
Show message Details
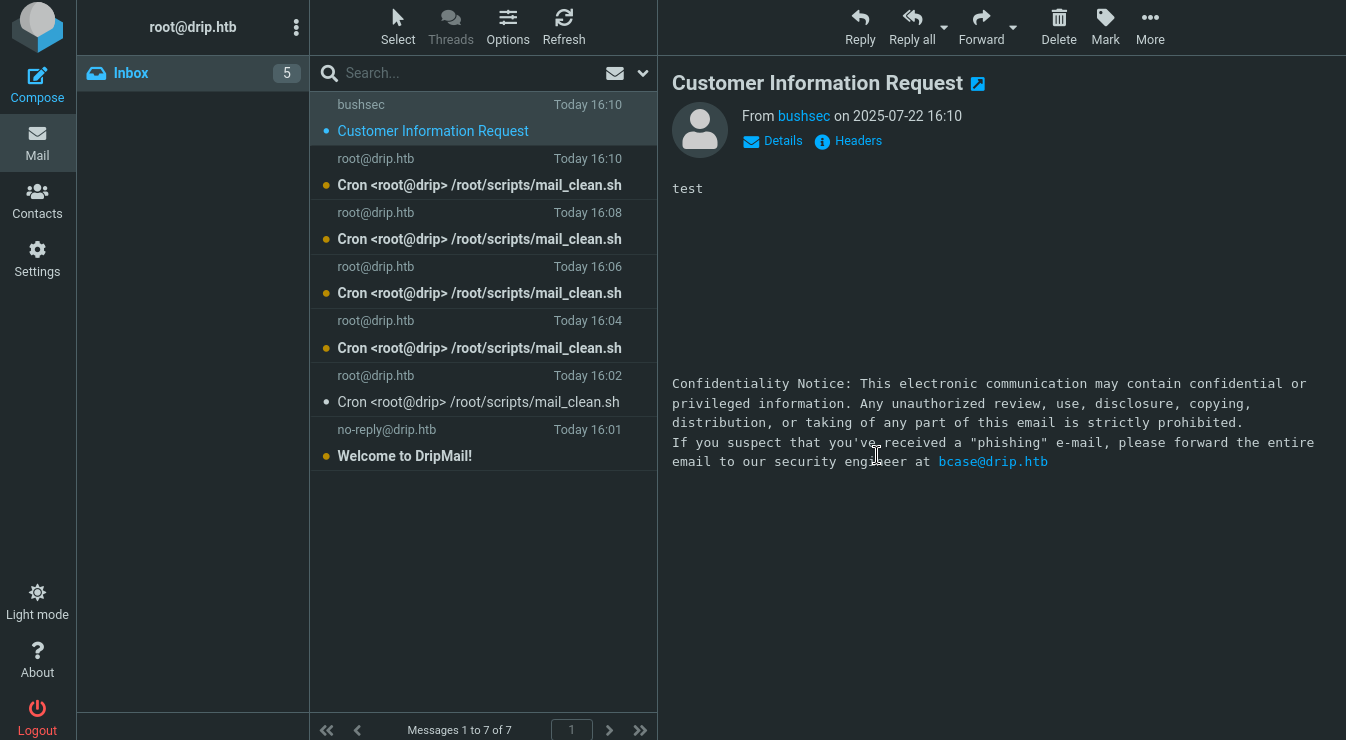tap(773, 141)
